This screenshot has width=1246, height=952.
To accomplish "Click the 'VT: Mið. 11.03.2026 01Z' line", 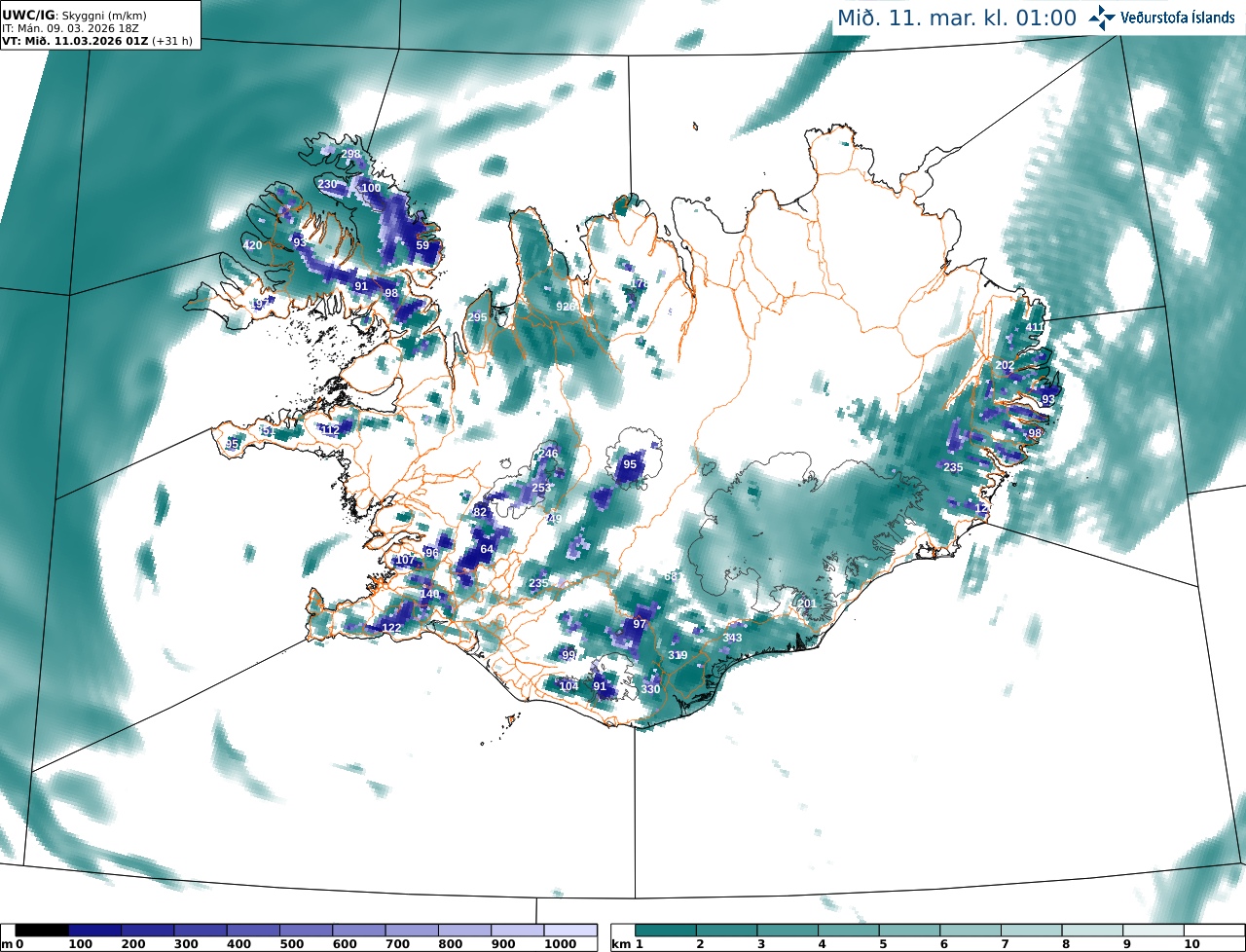I will pos(74,41).
